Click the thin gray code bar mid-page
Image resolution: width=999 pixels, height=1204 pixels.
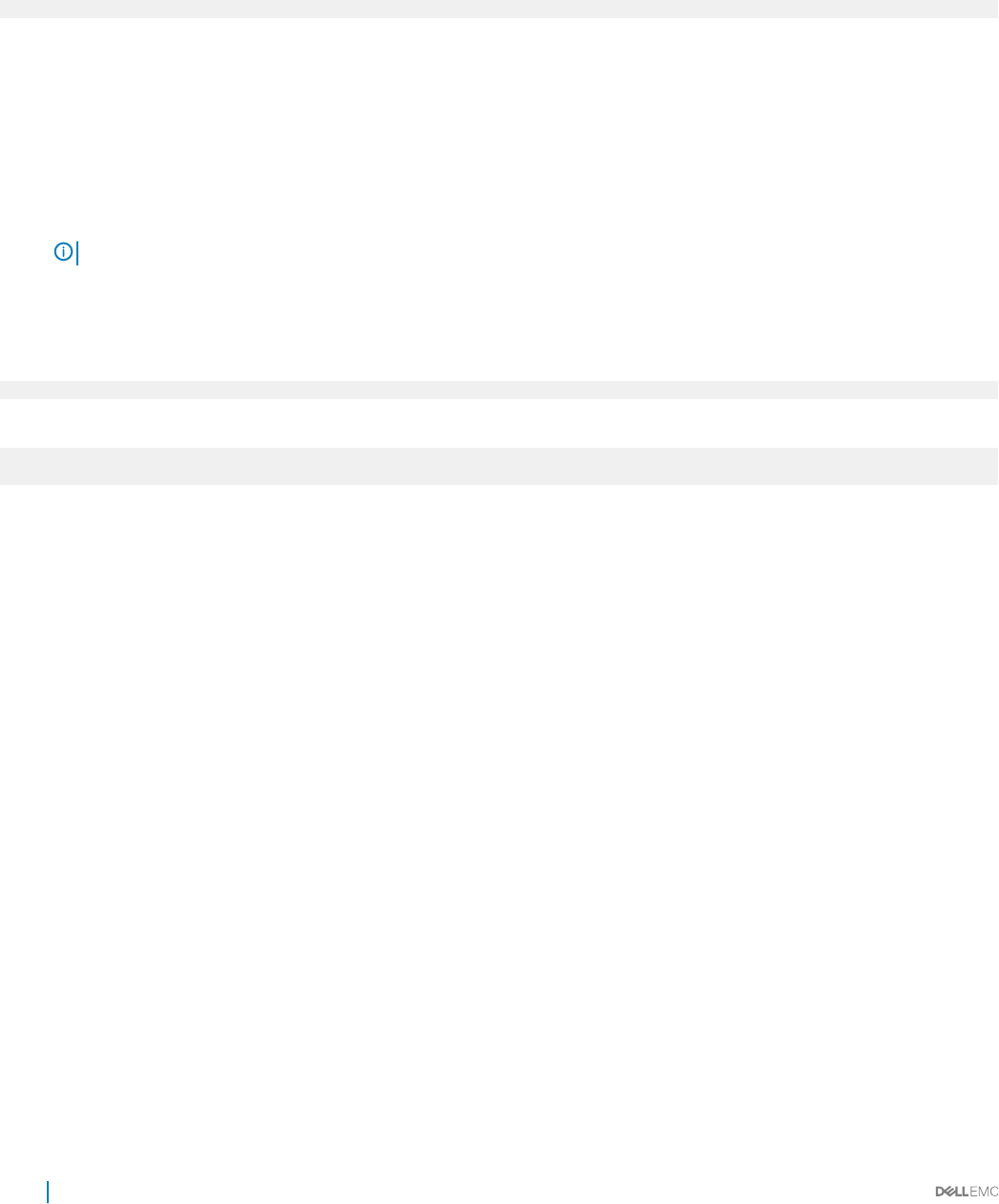point(499,390)
